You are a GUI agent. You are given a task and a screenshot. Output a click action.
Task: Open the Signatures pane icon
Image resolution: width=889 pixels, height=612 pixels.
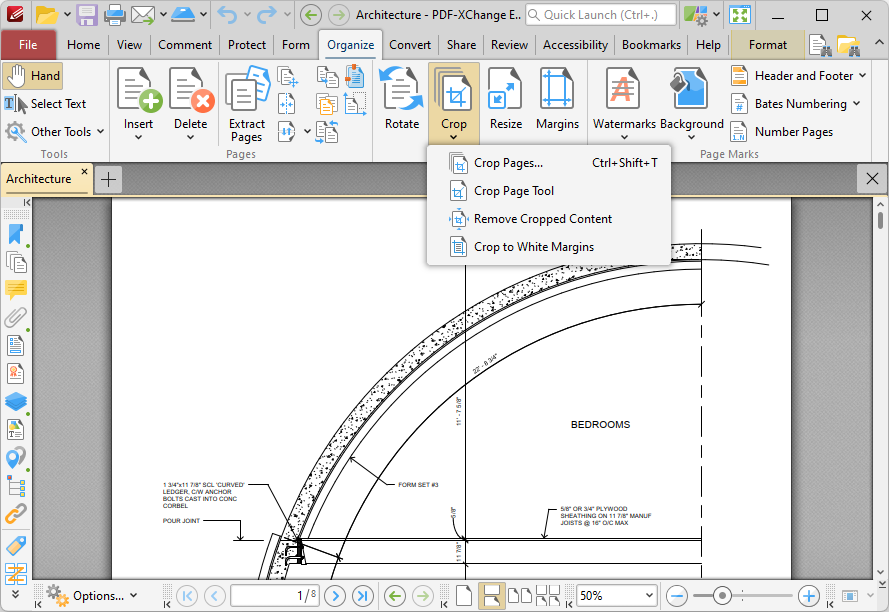click(x=15, y=374)
